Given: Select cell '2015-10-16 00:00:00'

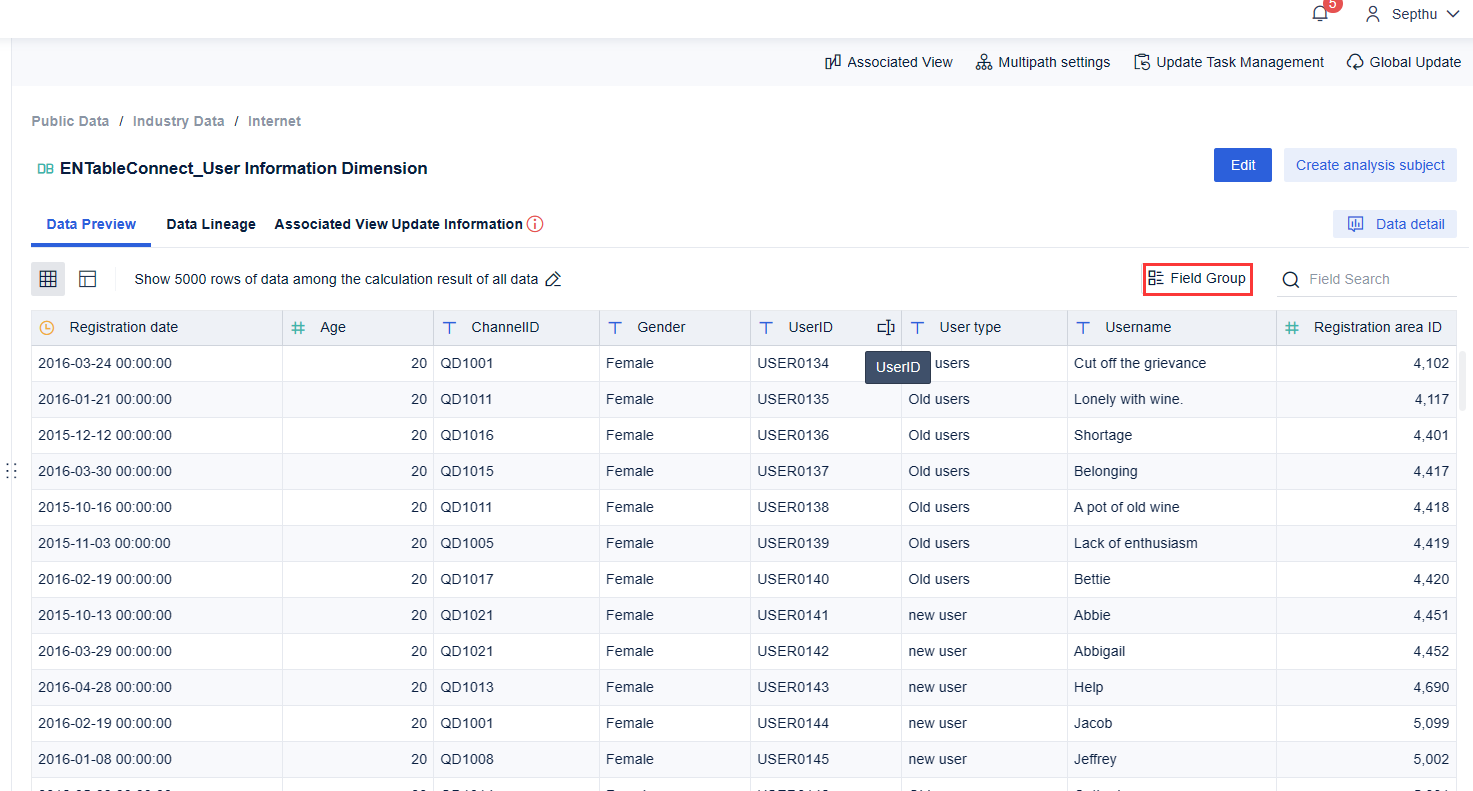Looking at the screenshot, I should (x=157, y=507).
